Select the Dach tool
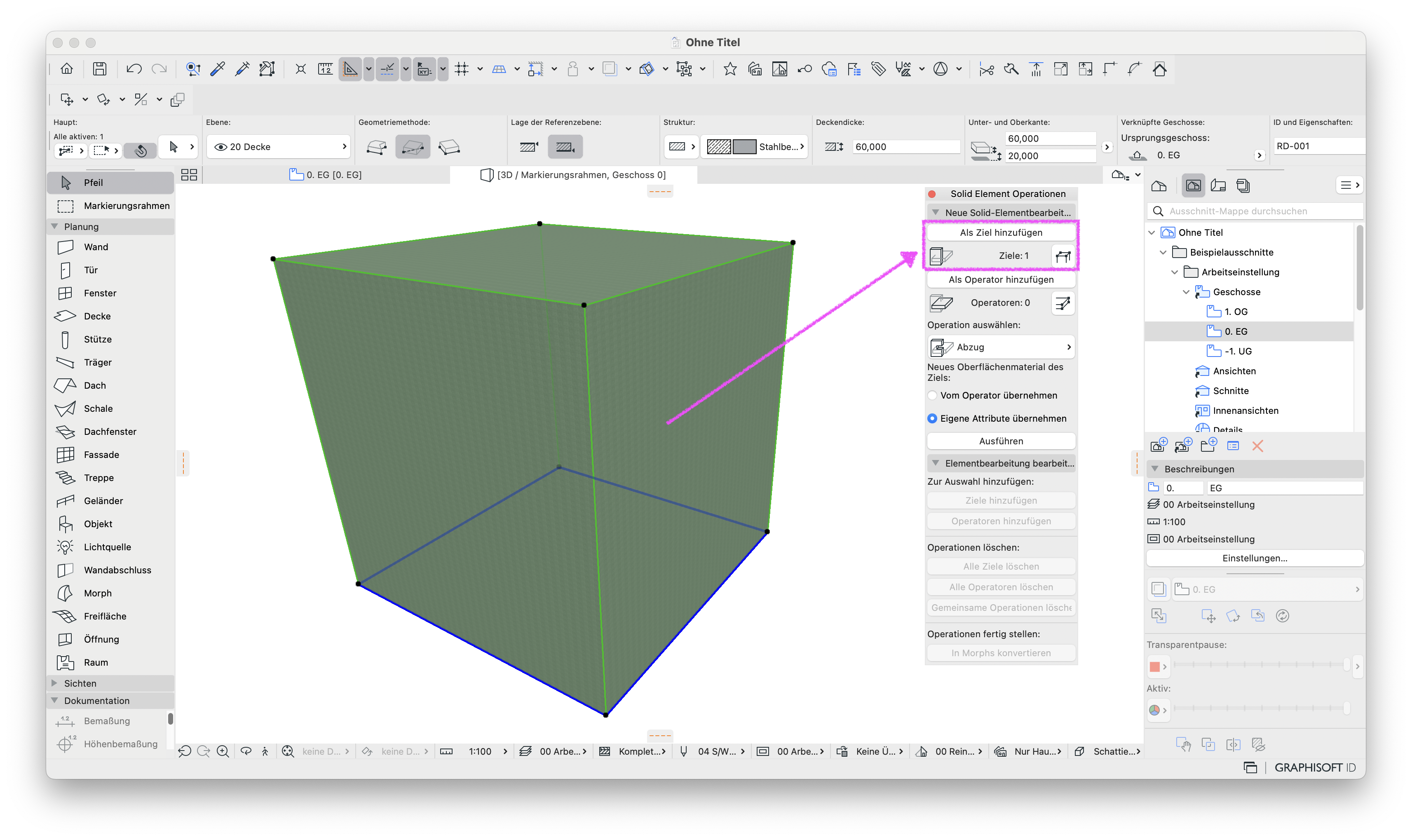The height and width of the screenshot is (840, 1412). [110, 385]
